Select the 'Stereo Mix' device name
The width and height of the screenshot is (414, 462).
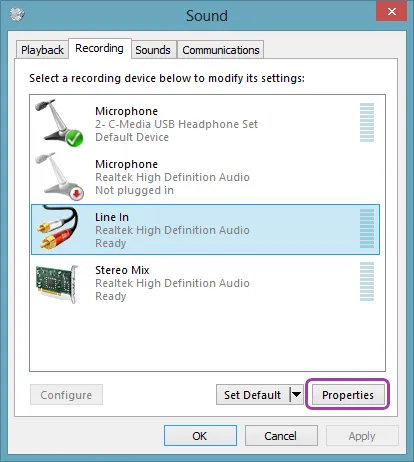(122, 270)
